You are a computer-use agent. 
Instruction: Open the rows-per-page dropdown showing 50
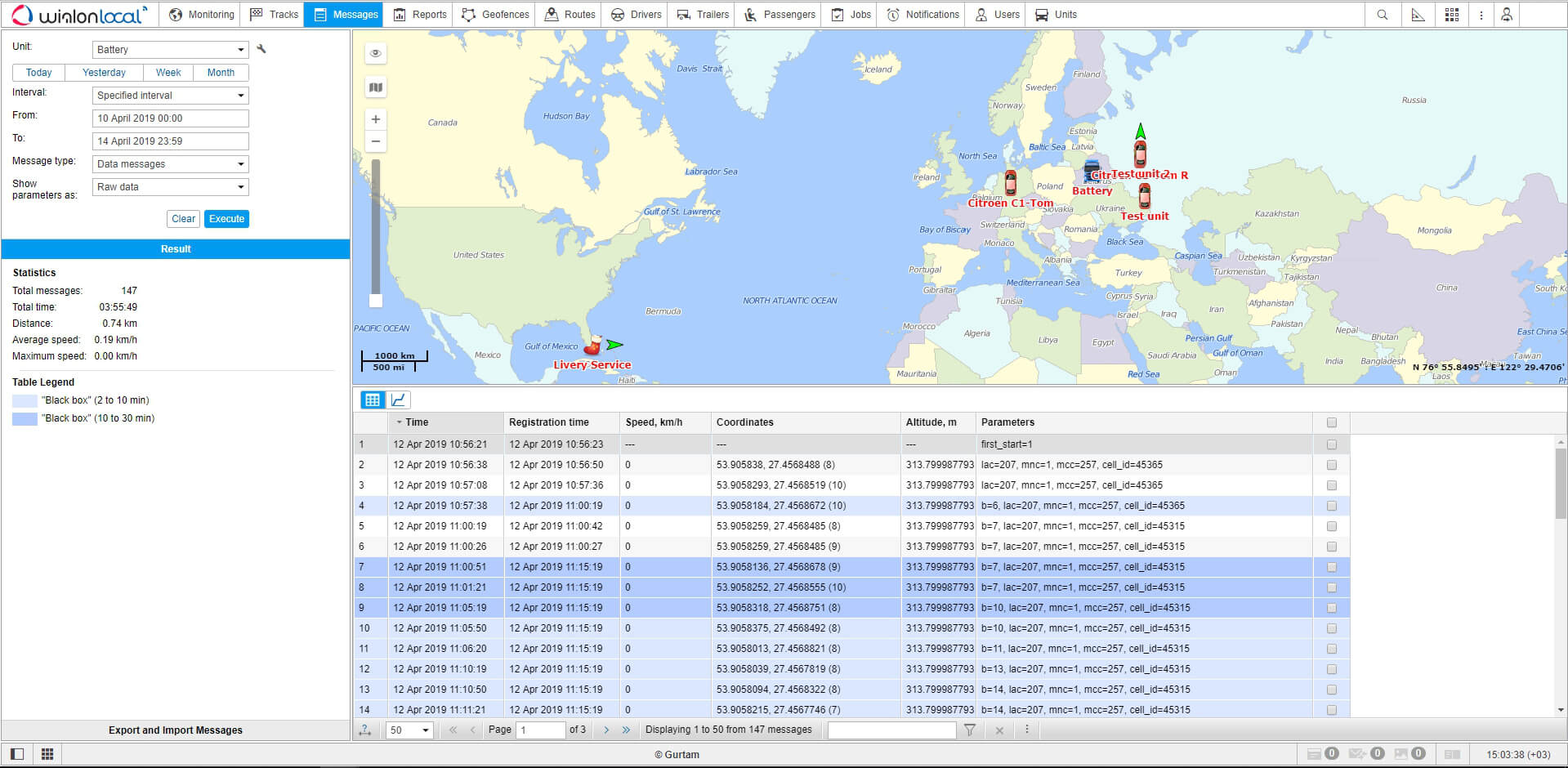pyautogui.click(x=409, y=730)
